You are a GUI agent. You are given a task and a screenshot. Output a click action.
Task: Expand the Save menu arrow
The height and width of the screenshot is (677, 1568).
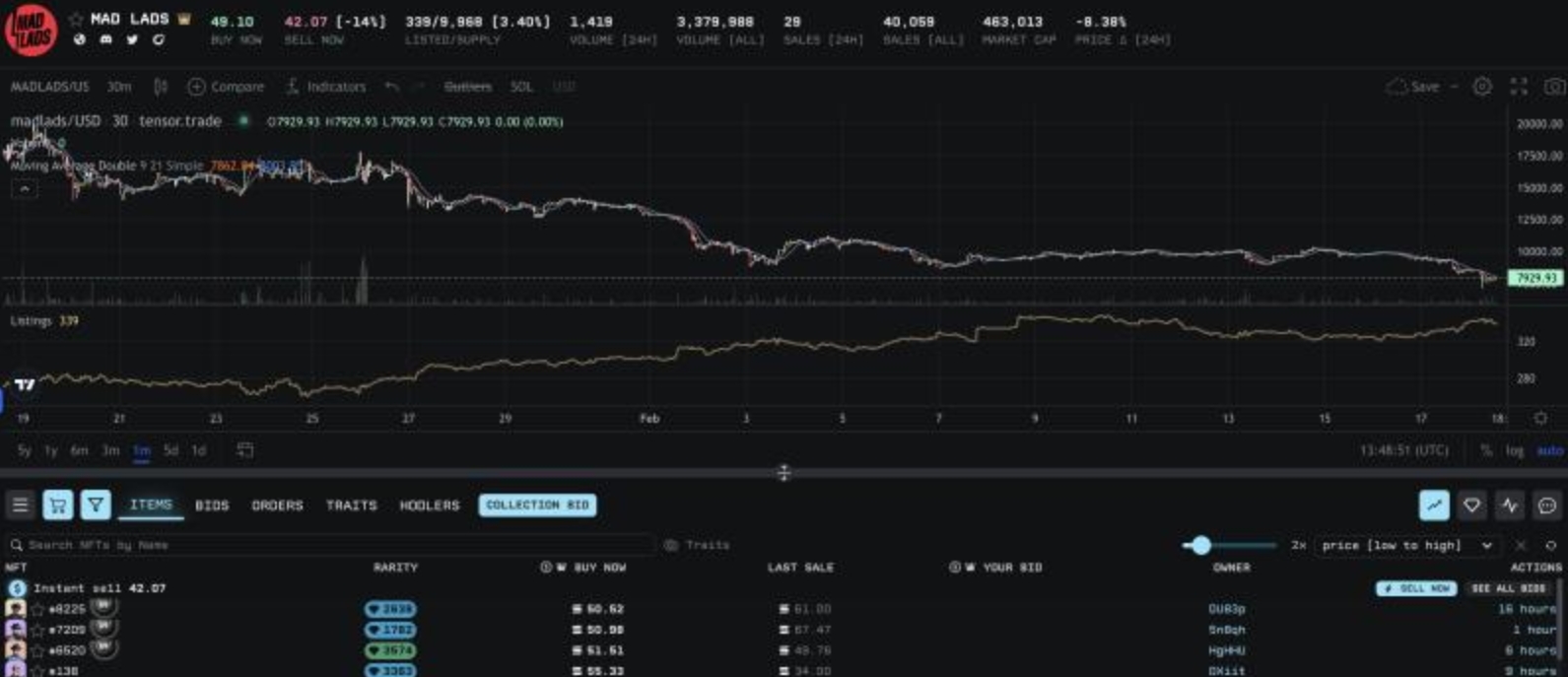[1454, 87]
